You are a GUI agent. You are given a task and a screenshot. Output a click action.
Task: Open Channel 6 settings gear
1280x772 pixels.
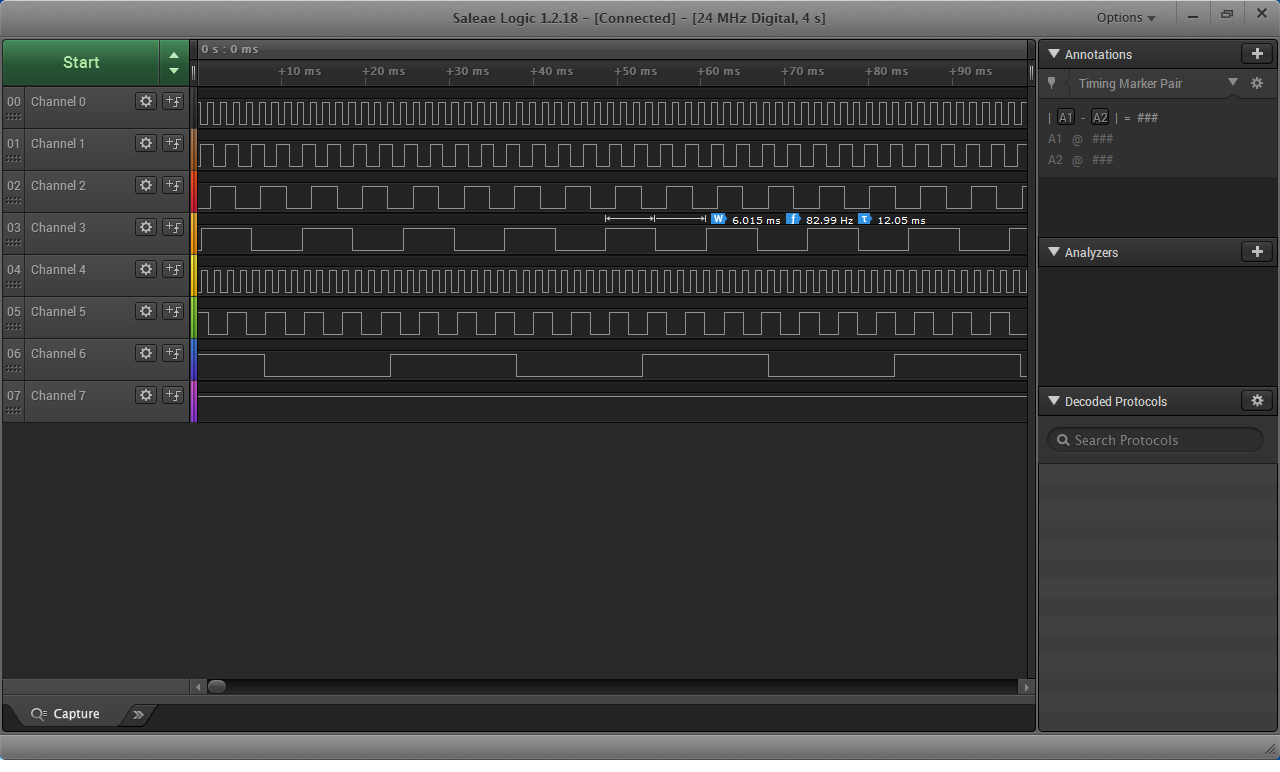pos(146,353)
